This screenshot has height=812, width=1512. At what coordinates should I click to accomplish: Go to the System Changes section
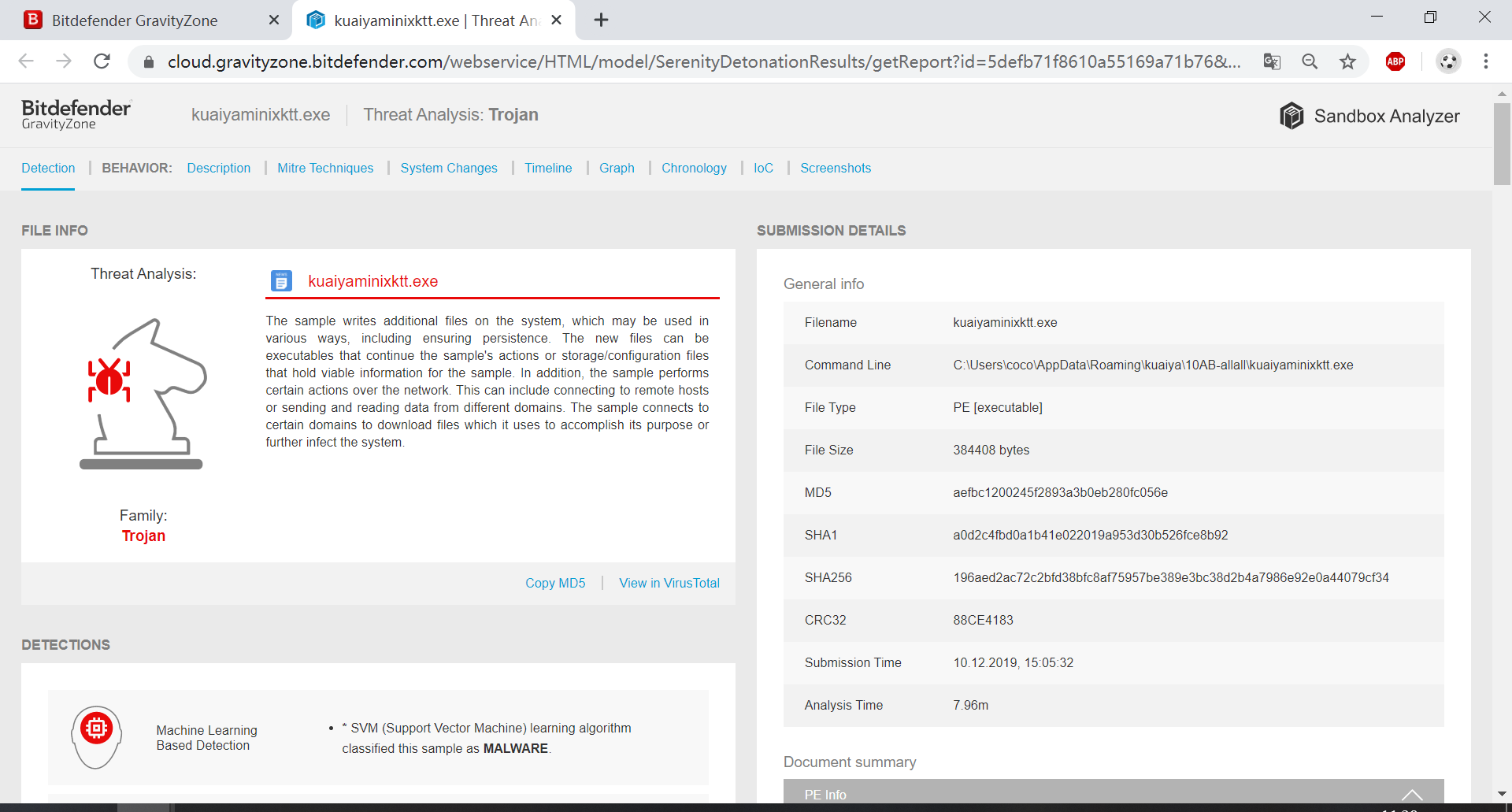(x=449, y=168)
